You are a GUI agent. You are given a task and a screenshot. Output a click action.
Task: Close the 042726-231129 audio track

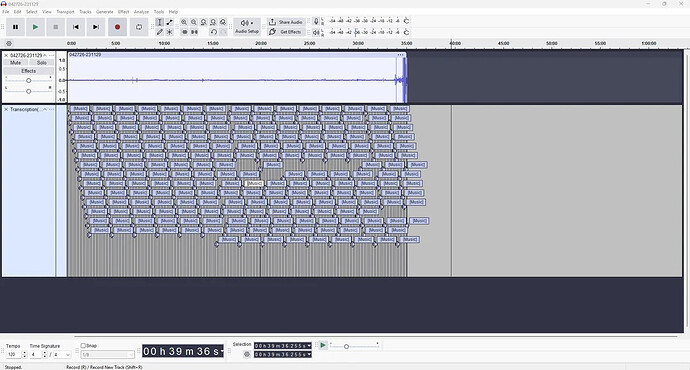6,55
